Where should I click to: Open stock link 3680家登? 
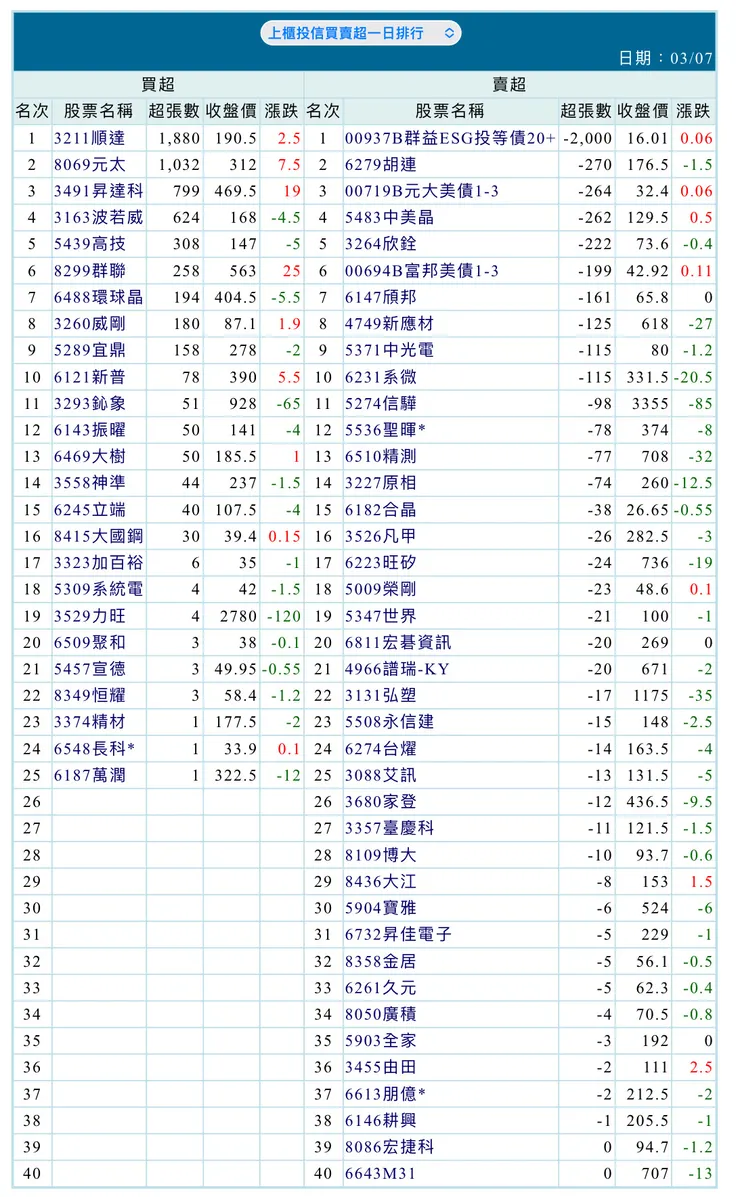click(380, 802)
